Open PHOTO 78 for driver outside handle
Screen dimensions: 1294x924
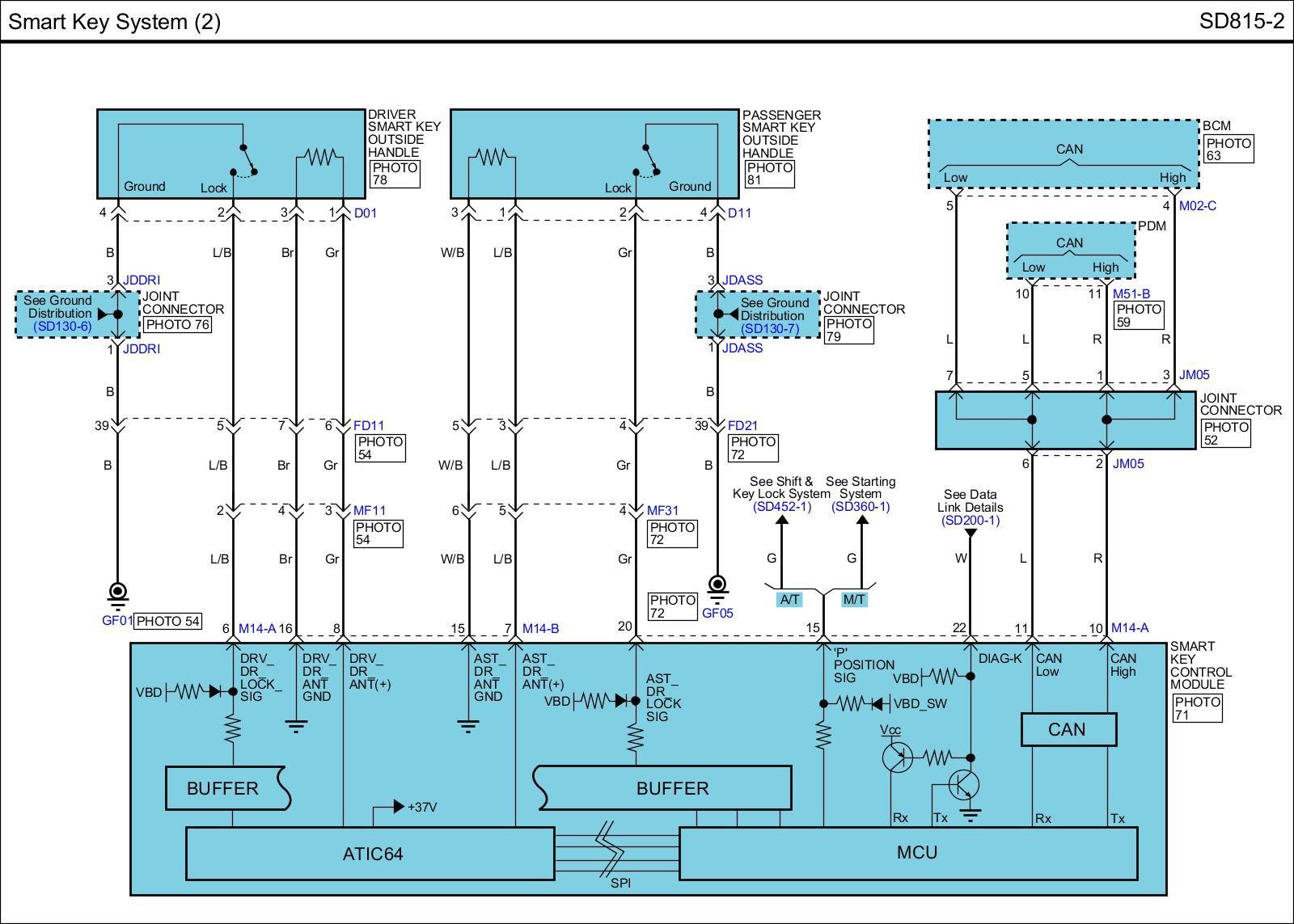click(395, 174)
